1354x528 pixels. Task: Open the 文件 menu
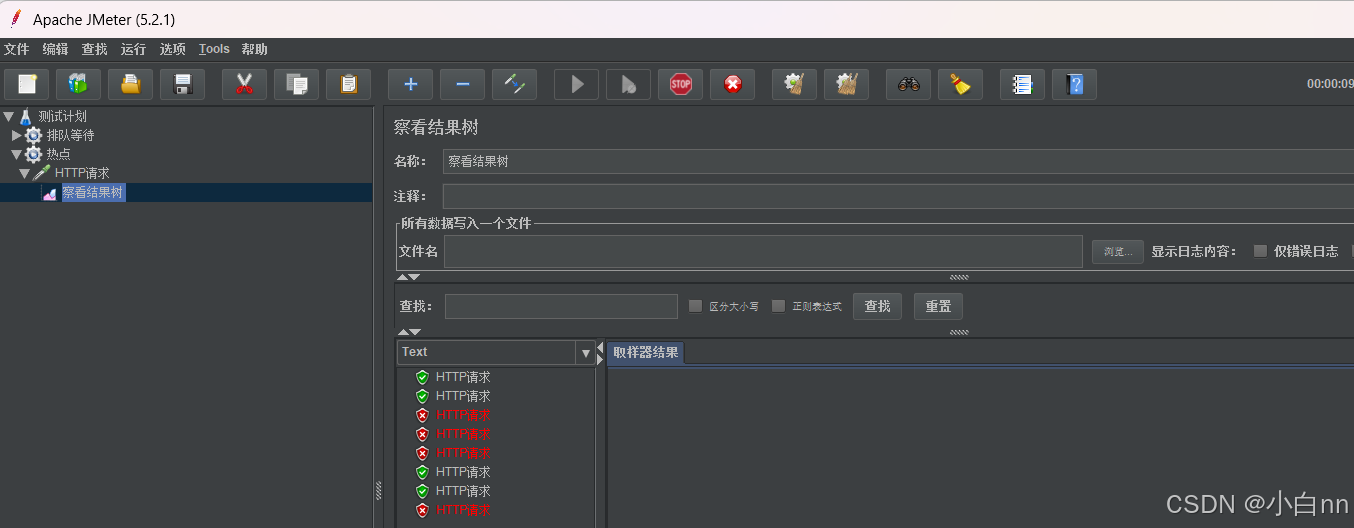(17, 49)
